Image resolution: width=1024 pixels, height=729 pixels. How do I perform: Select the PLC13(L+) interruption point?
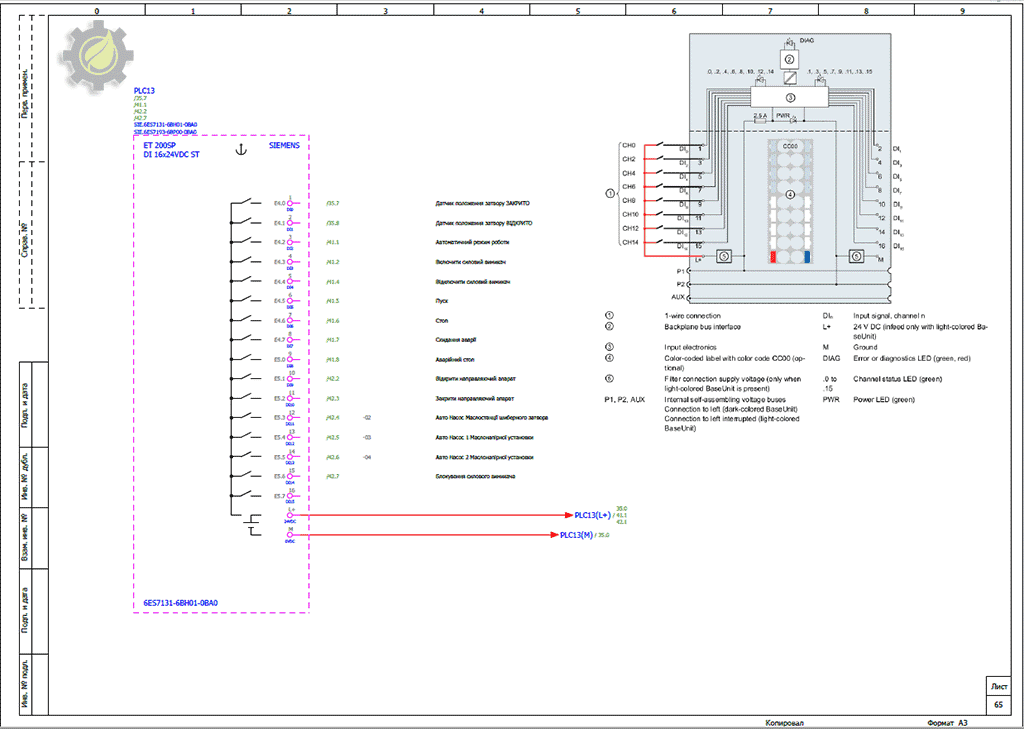tap(592, 515)
